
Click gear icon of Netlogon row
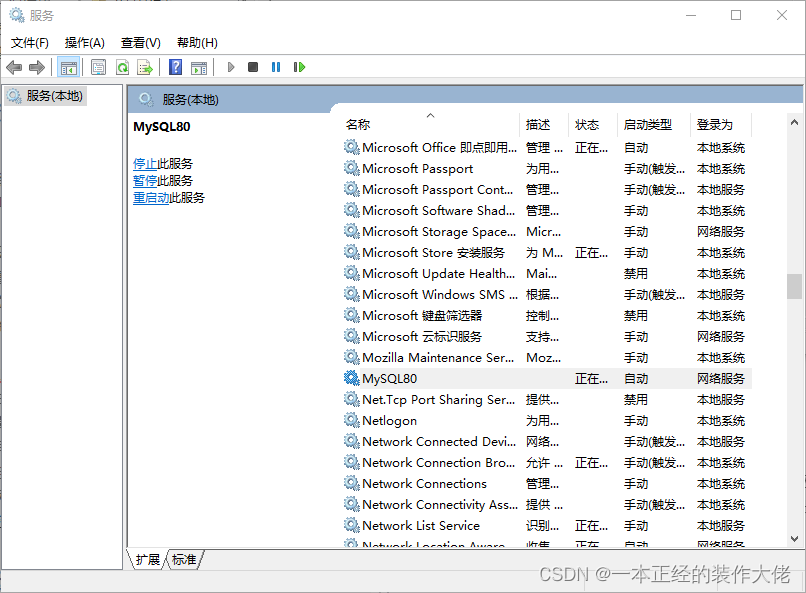click(352, 420)
